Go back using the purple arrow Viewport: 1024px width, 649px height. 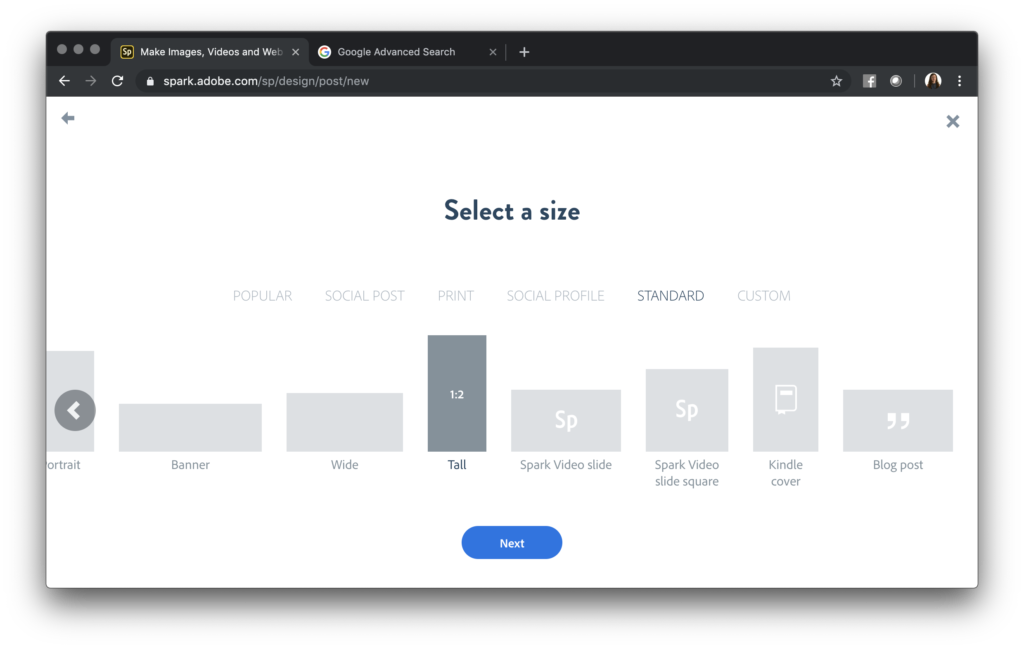pyautogui.click(x=67, y=118)
